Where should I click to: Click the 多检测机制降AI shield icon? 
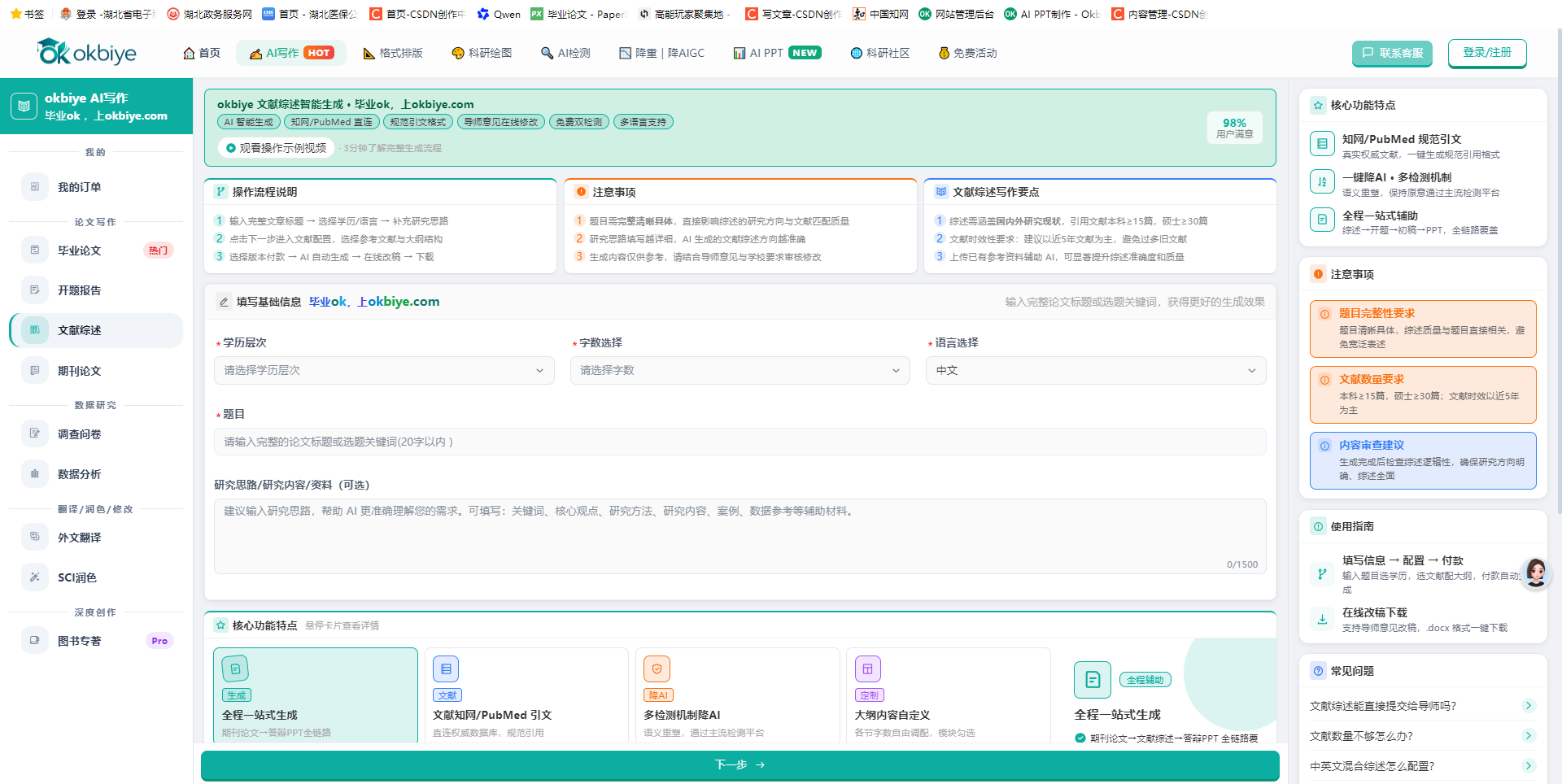point(657,669)
